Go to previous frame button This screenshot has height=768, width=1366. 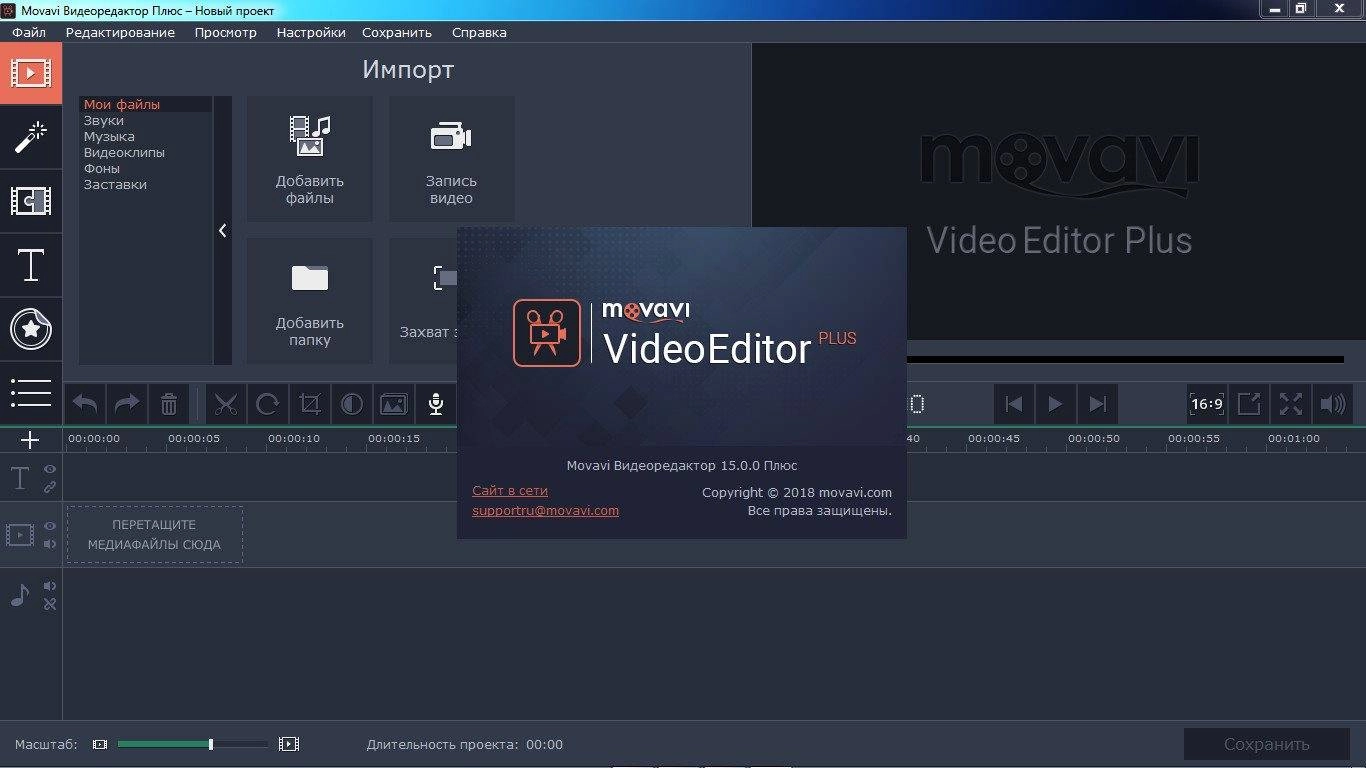1014,404
